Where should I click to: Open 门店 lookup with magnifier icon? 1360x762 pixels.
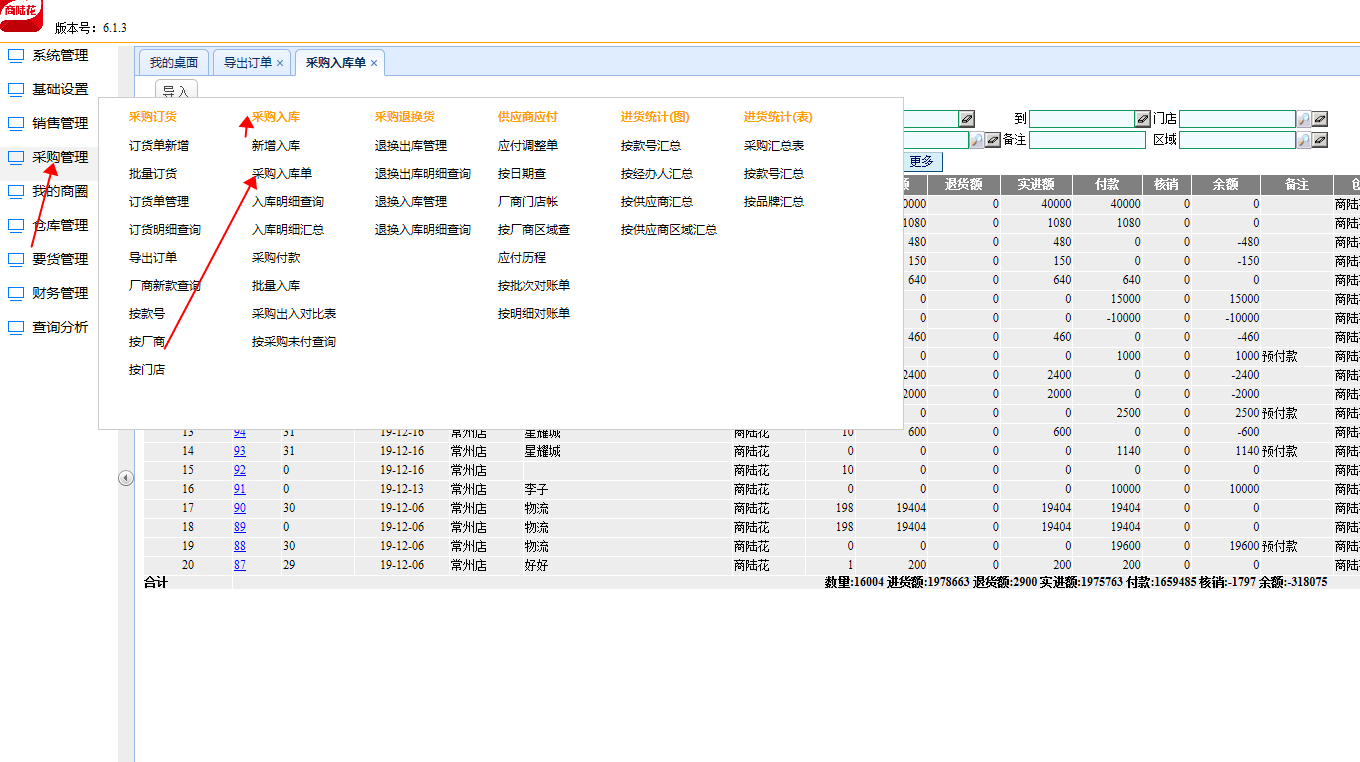click(x=1304, y=118)
